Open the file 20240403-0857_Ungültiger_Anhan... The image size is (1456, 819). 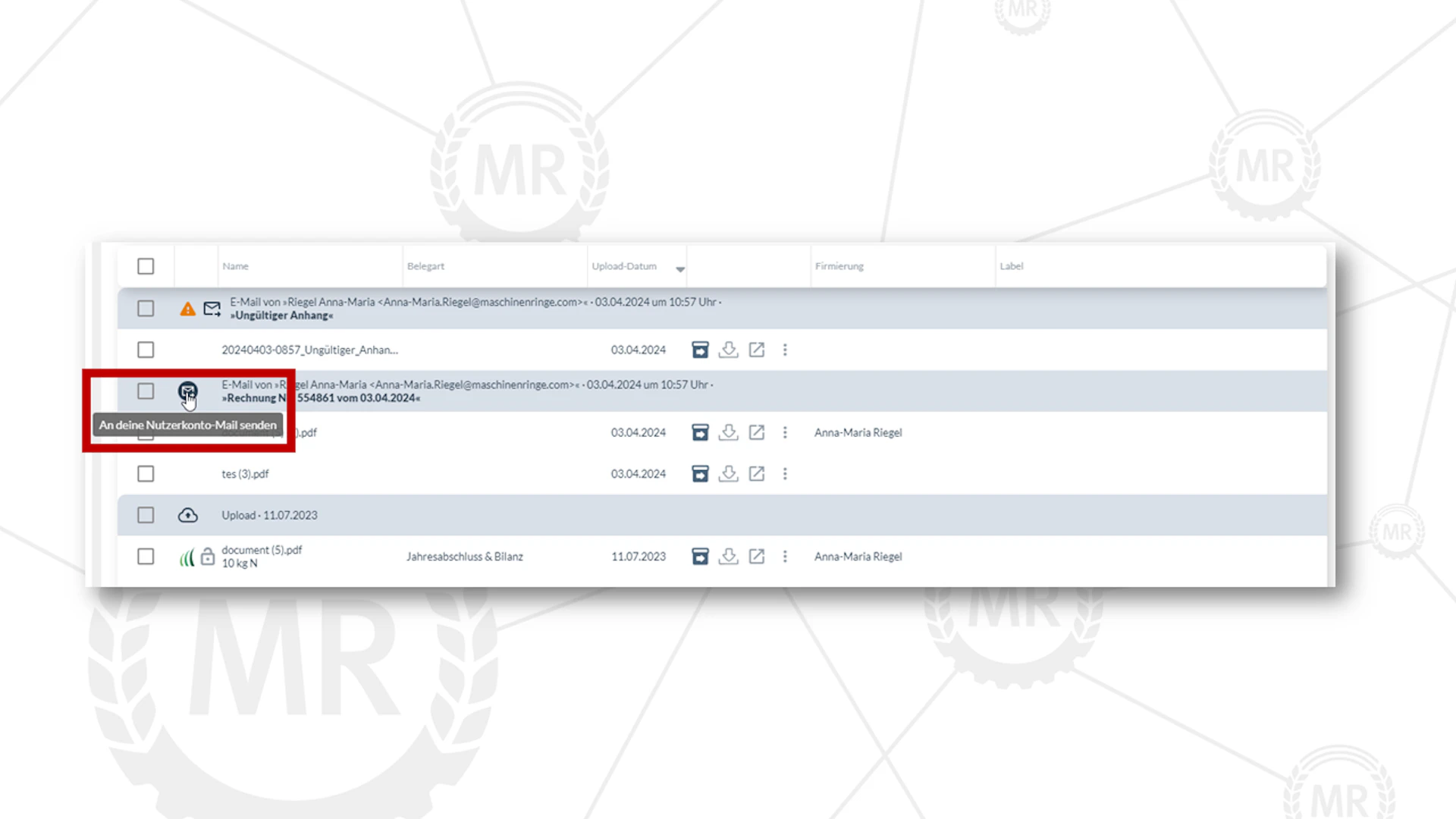click(x=309, y=350)
